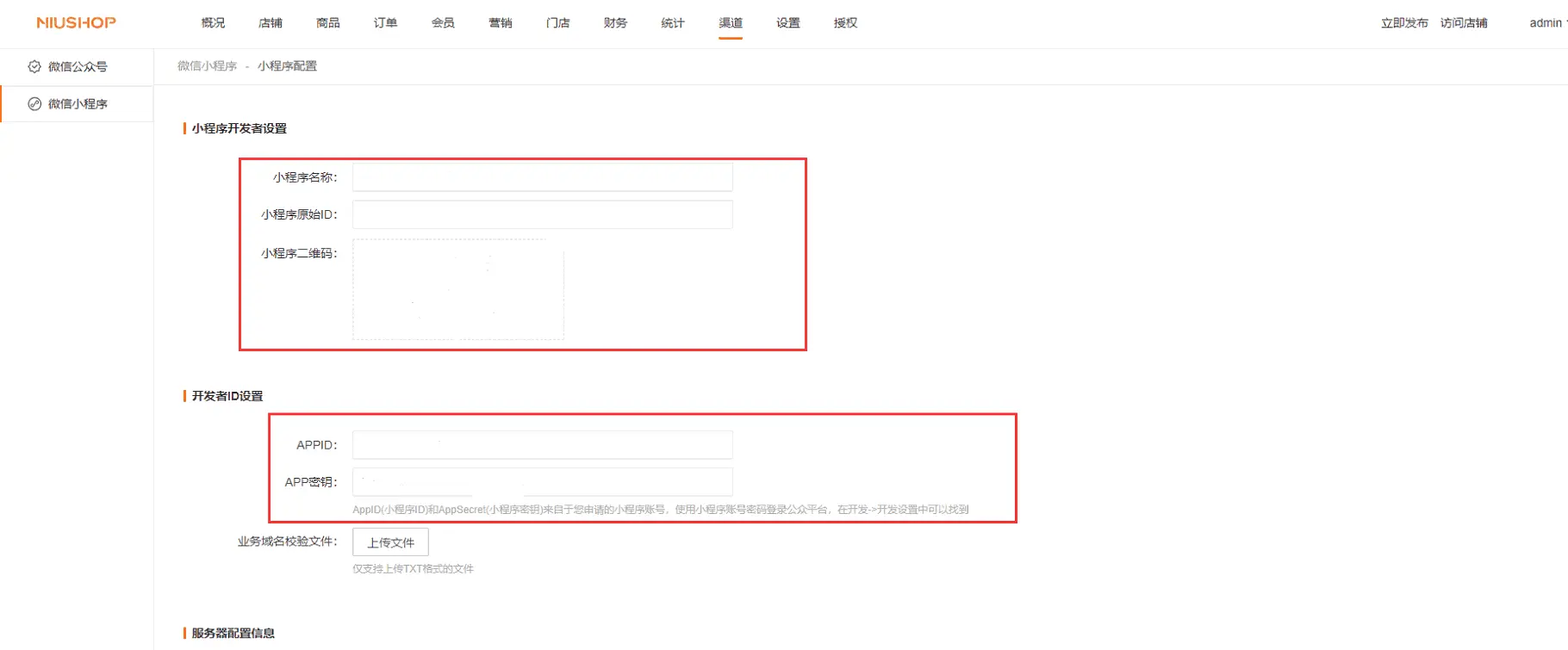Open the 营销 marketing menu

click(501, 23)
